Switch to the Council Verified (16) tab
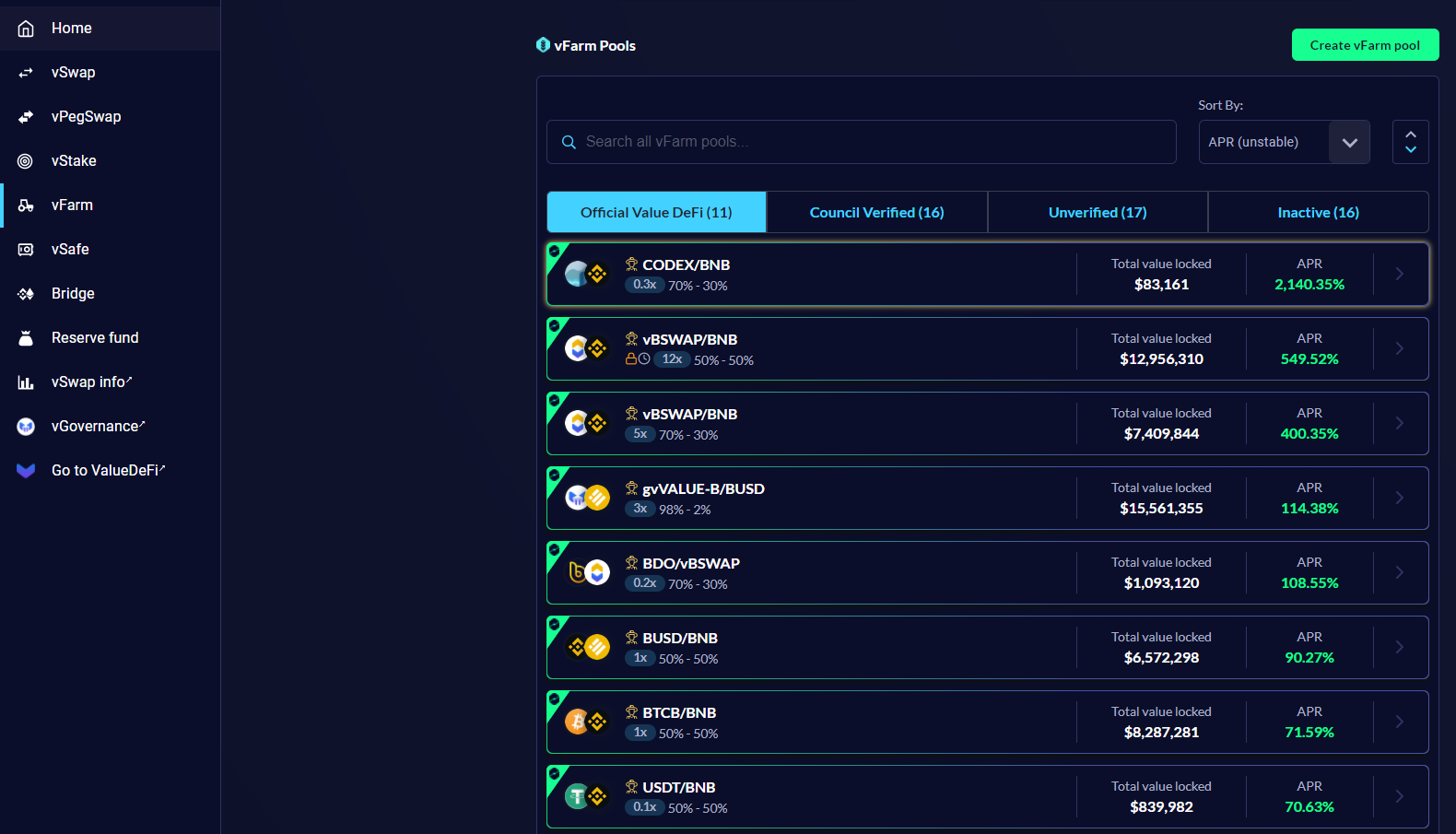Viewport: 1456px width, 834px height. coord(877,212)
